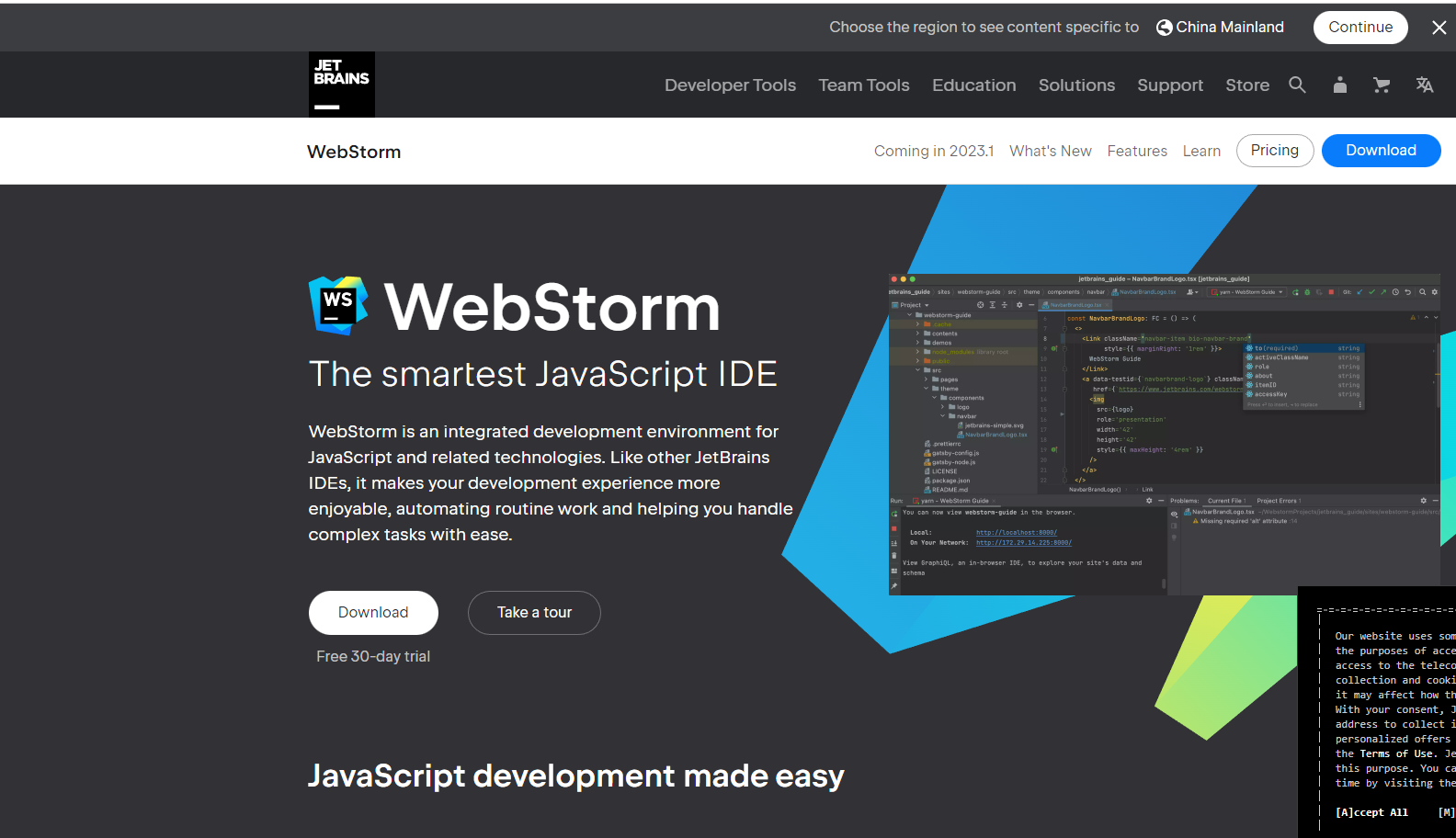Open the Developer Tools menu
Viewport: 1456px width, 838px height.
click(x=731, y=85)
